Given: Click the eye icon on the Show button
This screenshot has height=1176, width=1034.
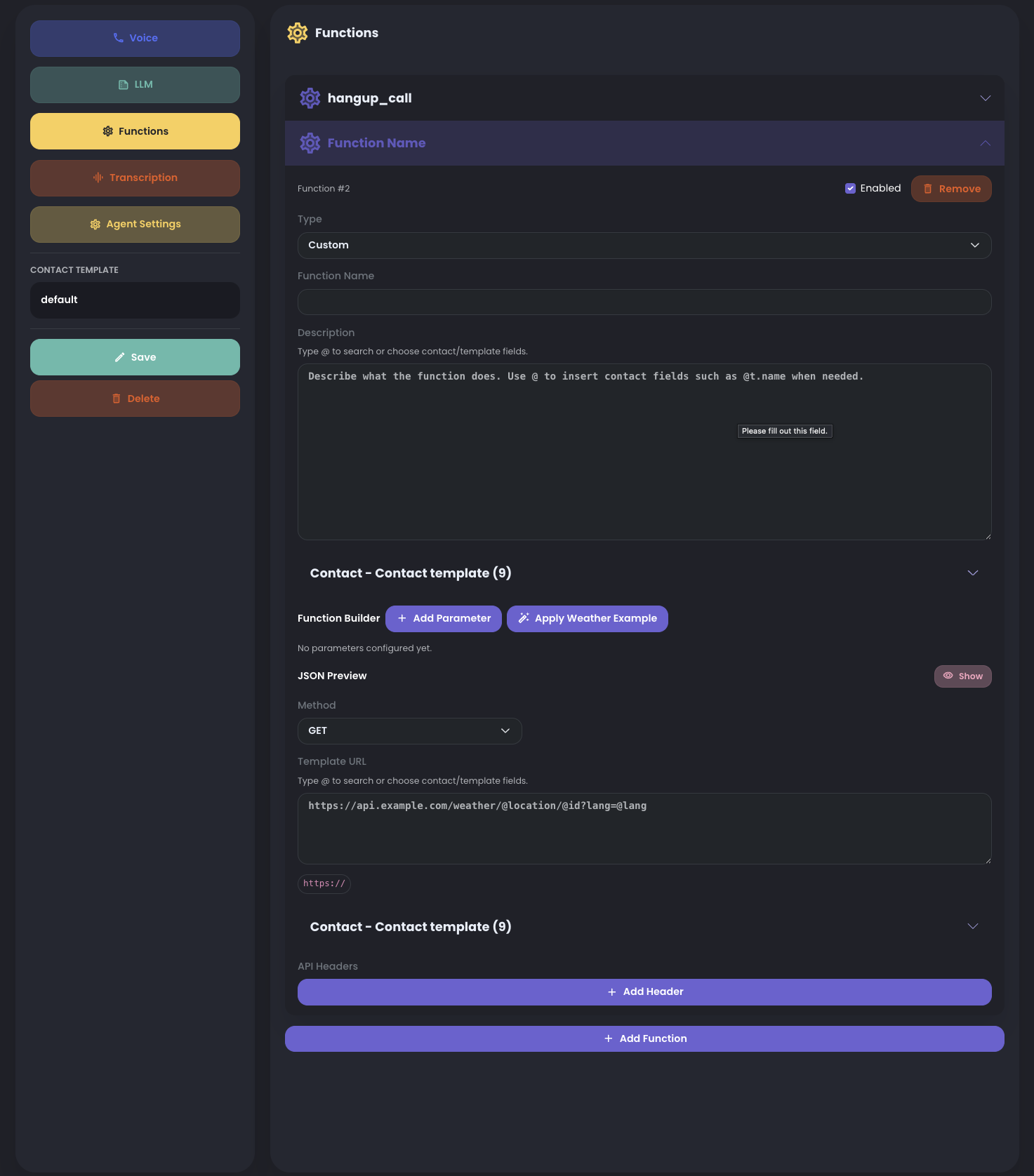Looking at the screenshot, I should [x=948, y=676].
